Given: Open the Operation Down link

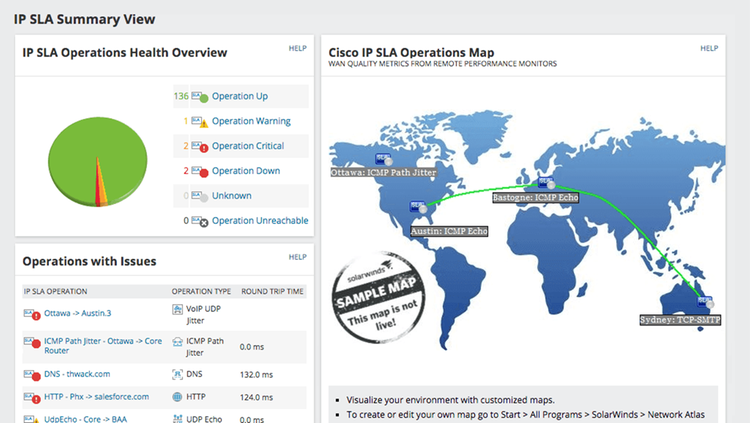Looking at the screenshot, I should tap(246, 171).
